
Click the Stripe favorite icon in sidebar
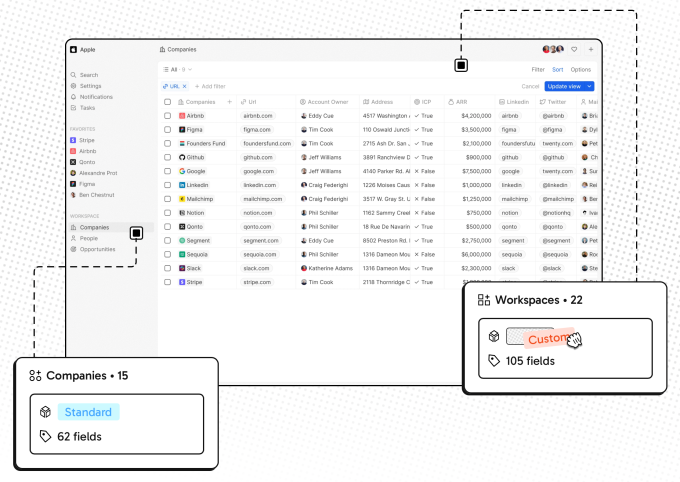(x=73, y=140)
